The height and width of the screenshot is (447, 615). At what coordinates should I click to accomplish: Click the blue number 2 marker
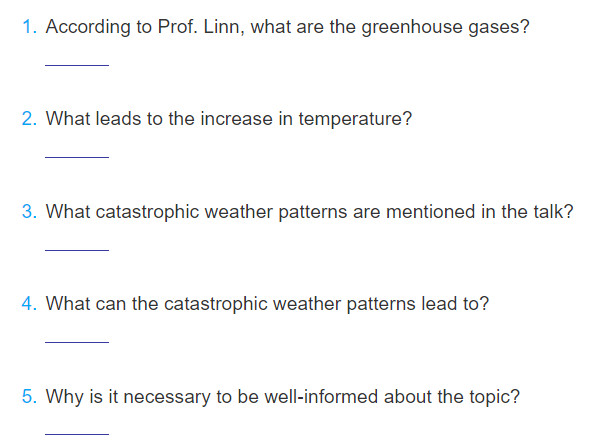(29, 119)
